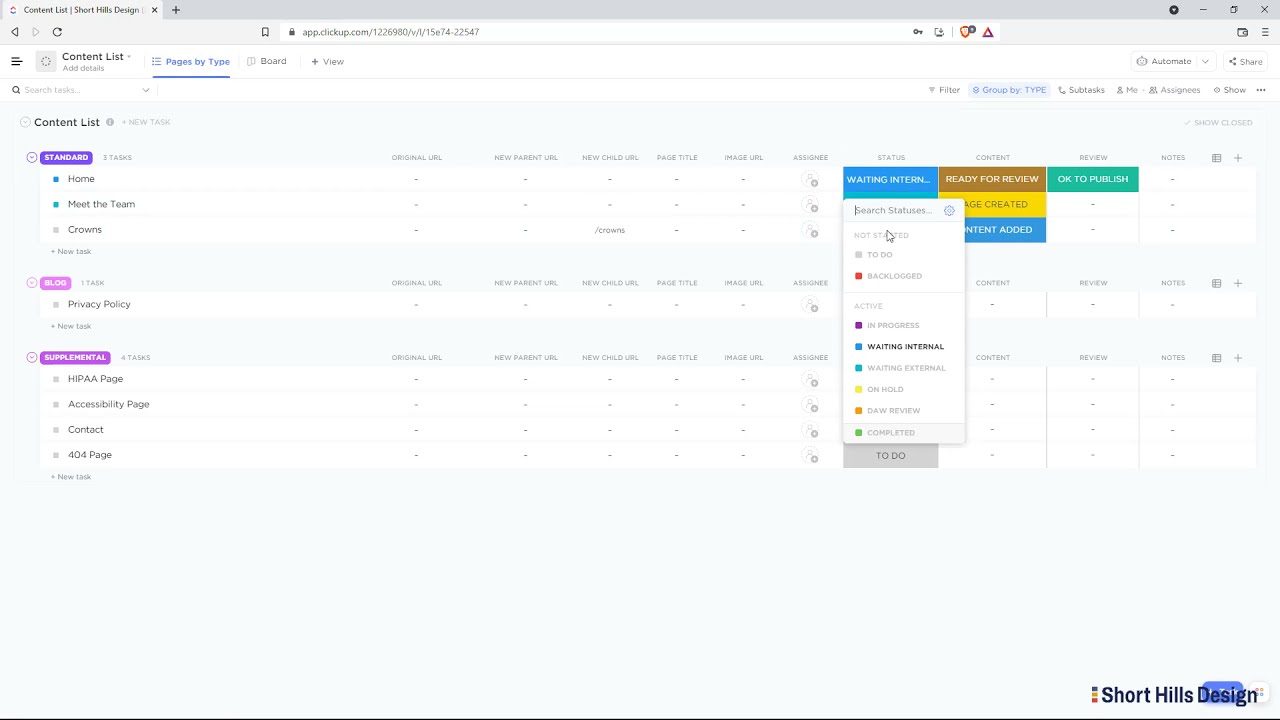Image resolution: width=1280 pixels, height=720 pixels.
Task: Open the Automate dropdown arrow
Action: click(1205, 62)
